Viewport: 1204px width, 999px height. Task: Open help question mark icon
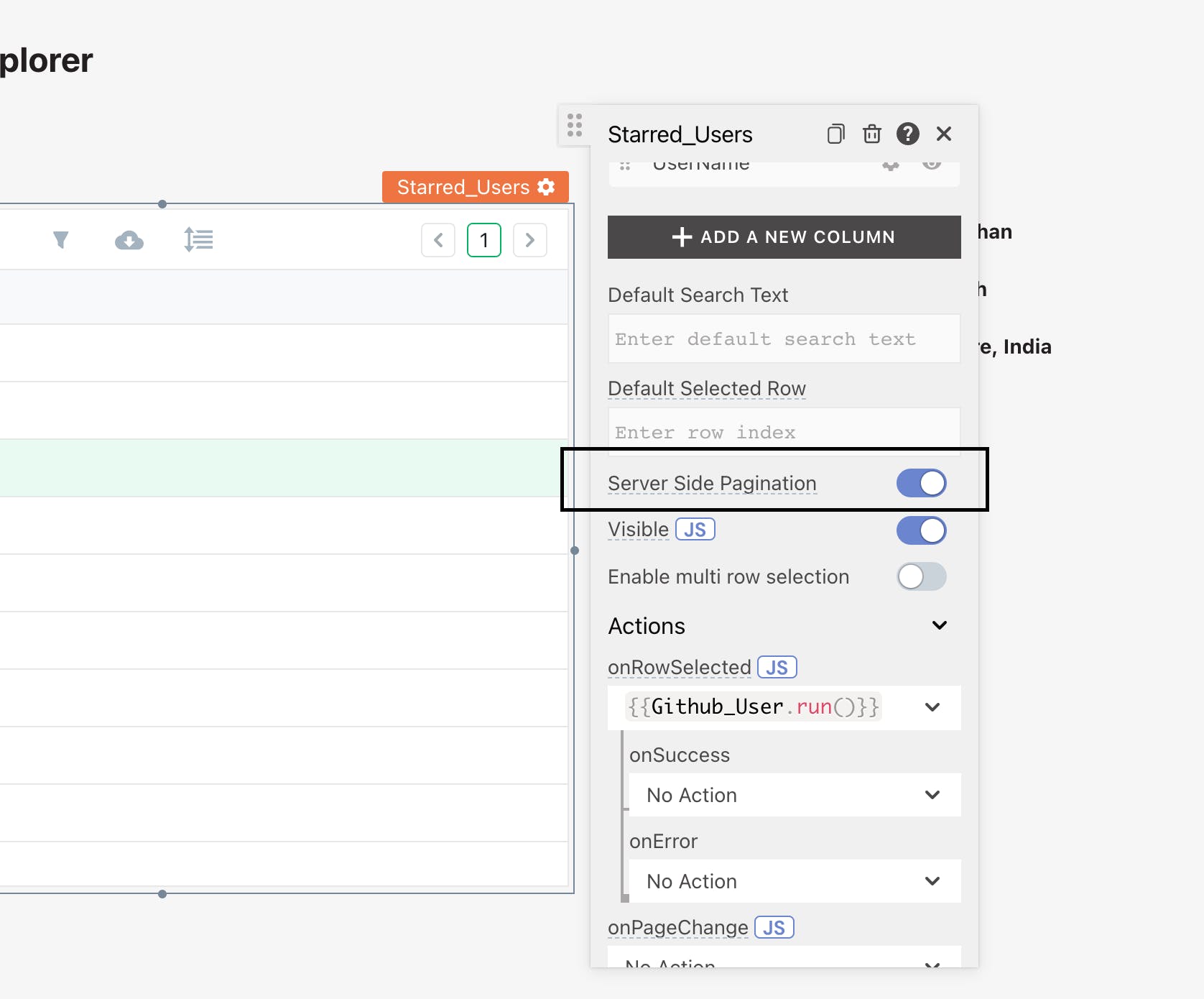(907, 134)
